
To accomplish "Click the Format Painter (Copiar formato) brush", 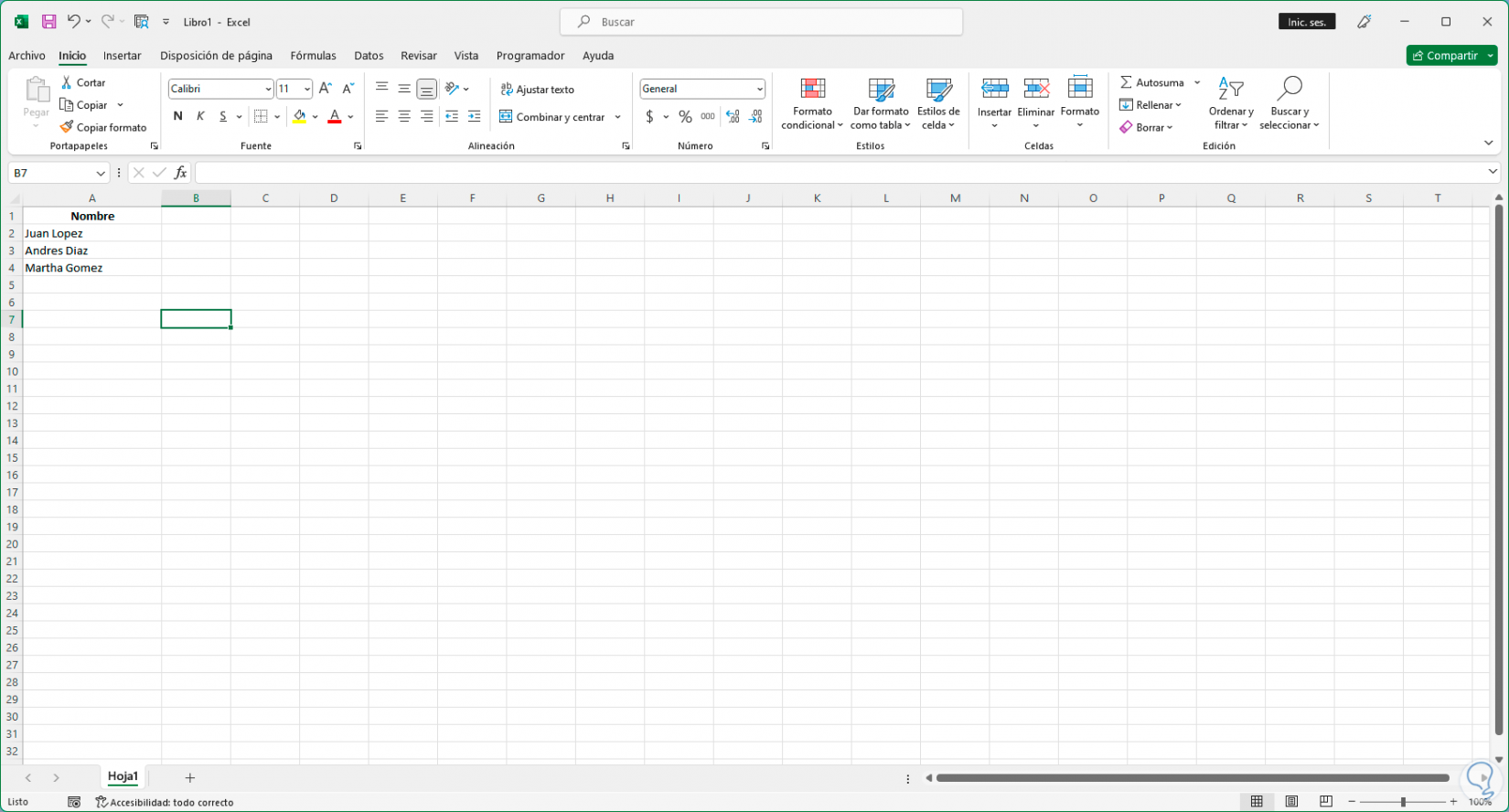I will 67,127.
